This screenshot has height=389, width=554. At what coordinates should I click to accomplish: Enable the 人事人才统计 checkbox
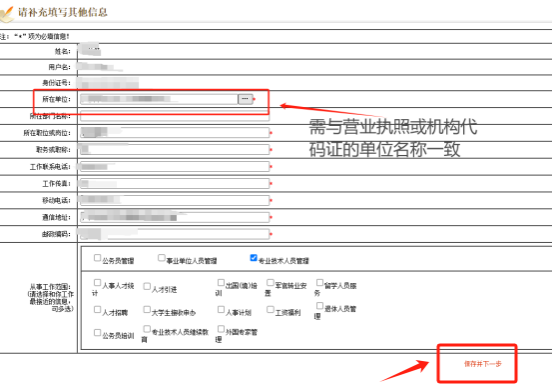pyautogui.click(x=97, y=282)
